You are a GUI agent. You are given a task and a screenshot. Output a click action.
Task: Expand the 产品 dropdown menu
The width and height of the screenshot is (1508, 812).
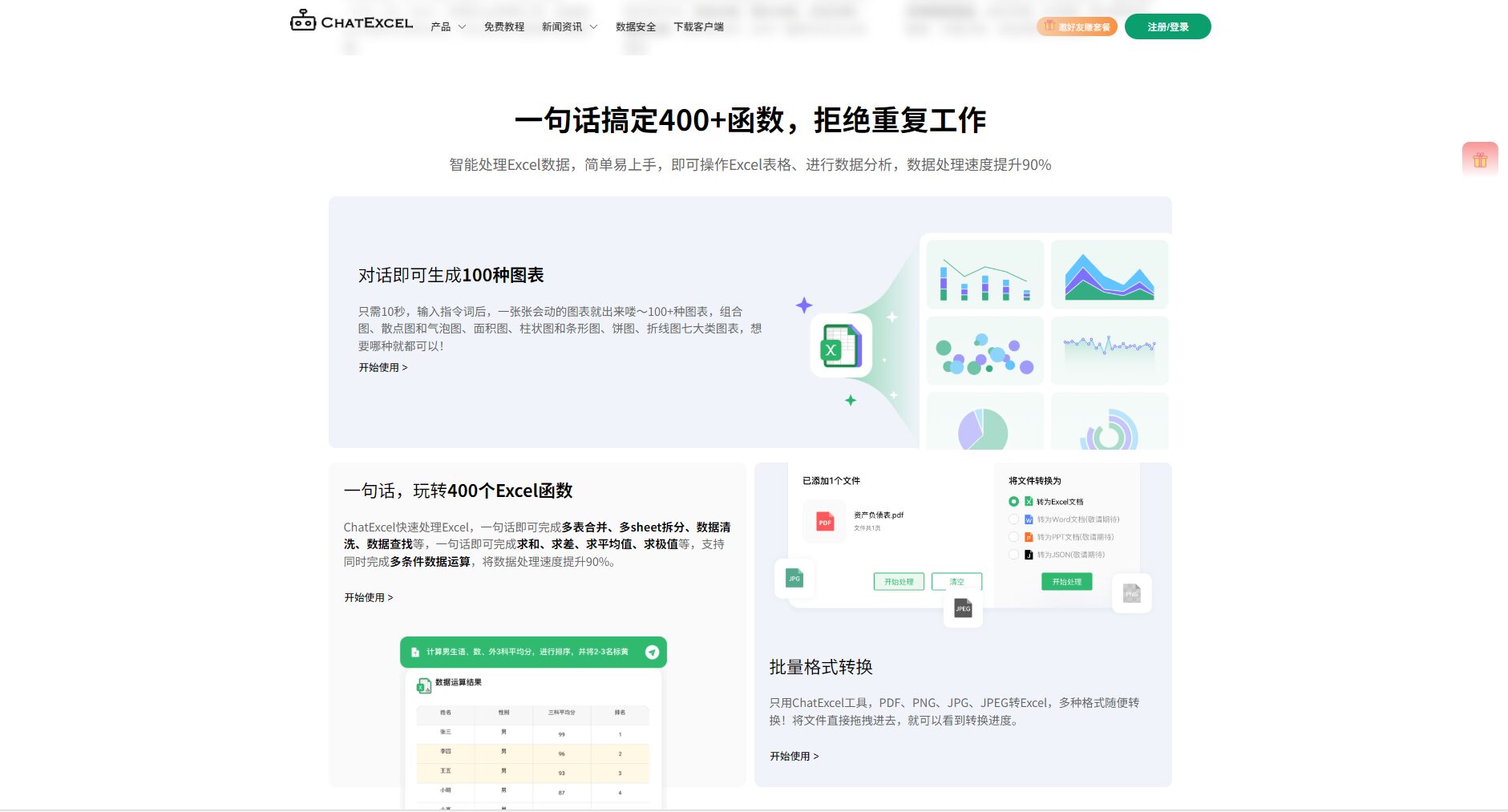(447, 27)
